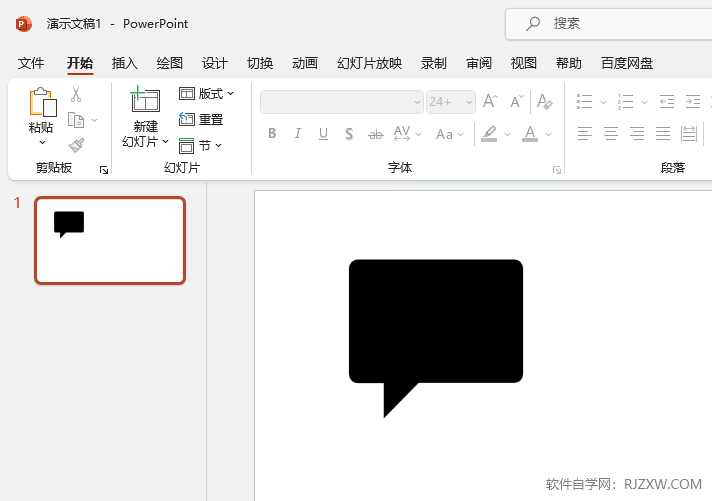Toggle underline formatting
Screen dimensions: 712x501
[323, 134]
